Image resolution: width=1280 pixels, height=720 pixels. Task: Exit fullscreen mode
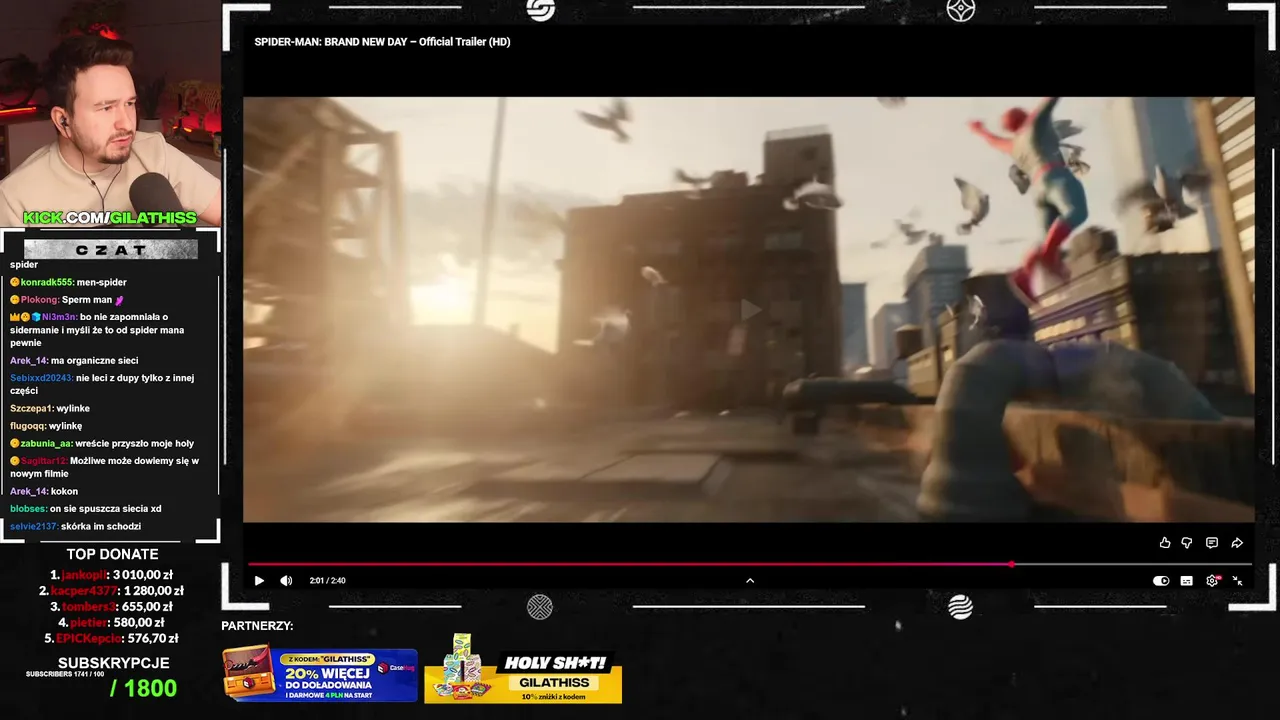point(1237,581)
